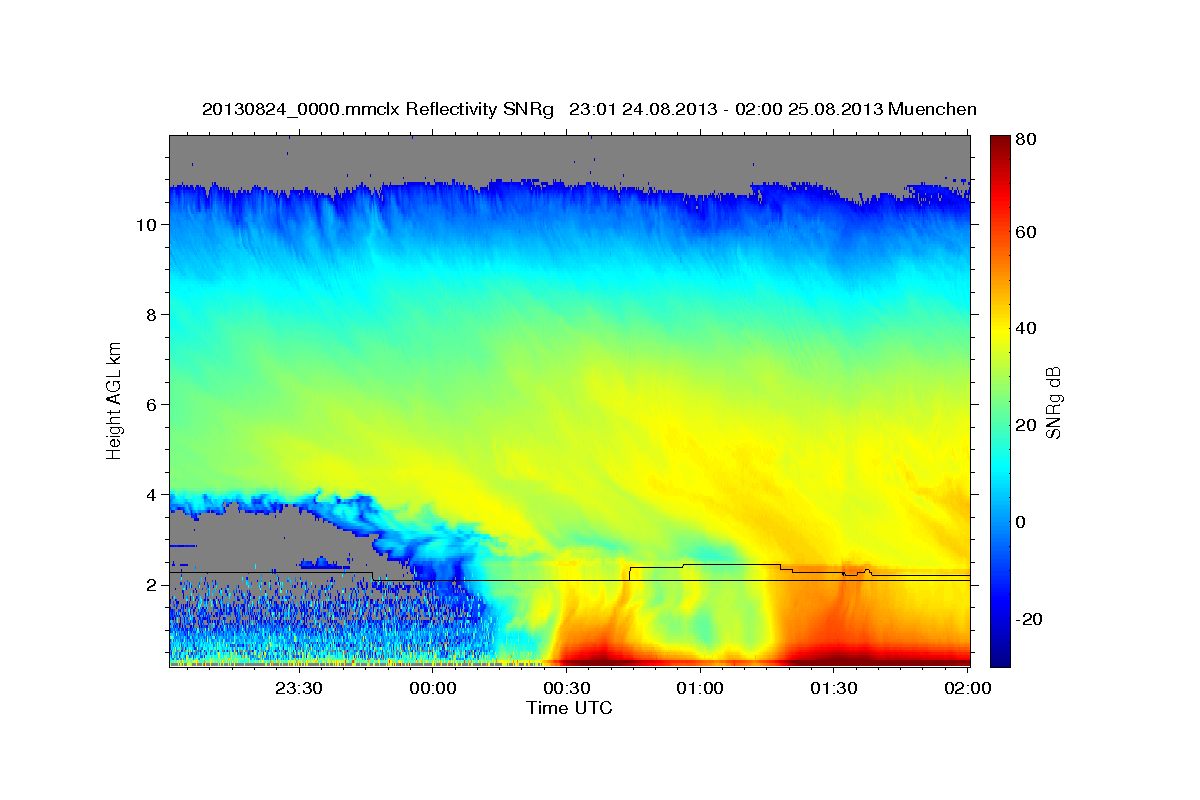Click the height tick label 8
Image resolution: width=1200 pixels, height=800 pixels.
point(150,315)
